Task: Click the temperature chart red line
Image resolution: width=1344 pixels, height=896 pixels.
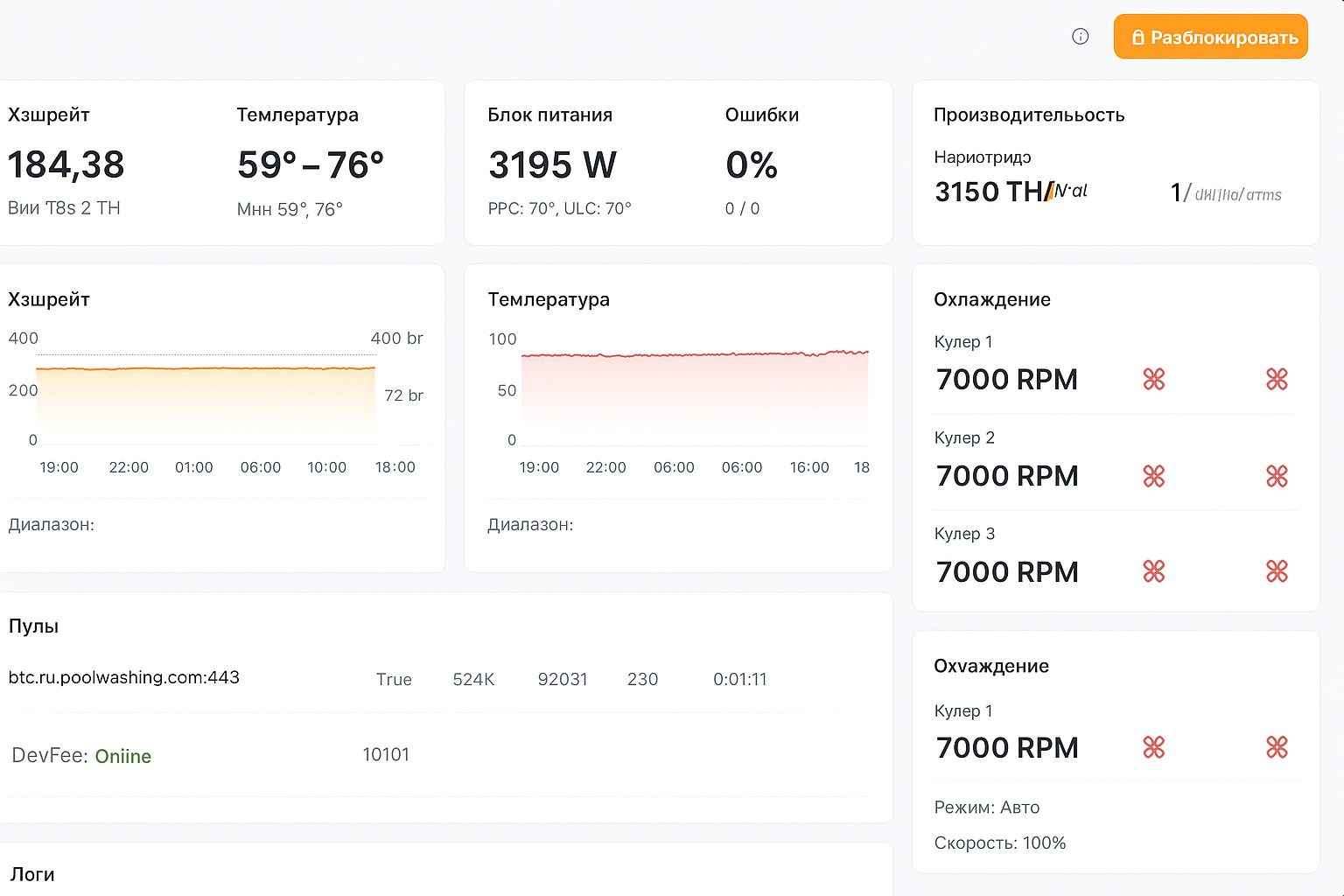Action: [x=695, y=353]
